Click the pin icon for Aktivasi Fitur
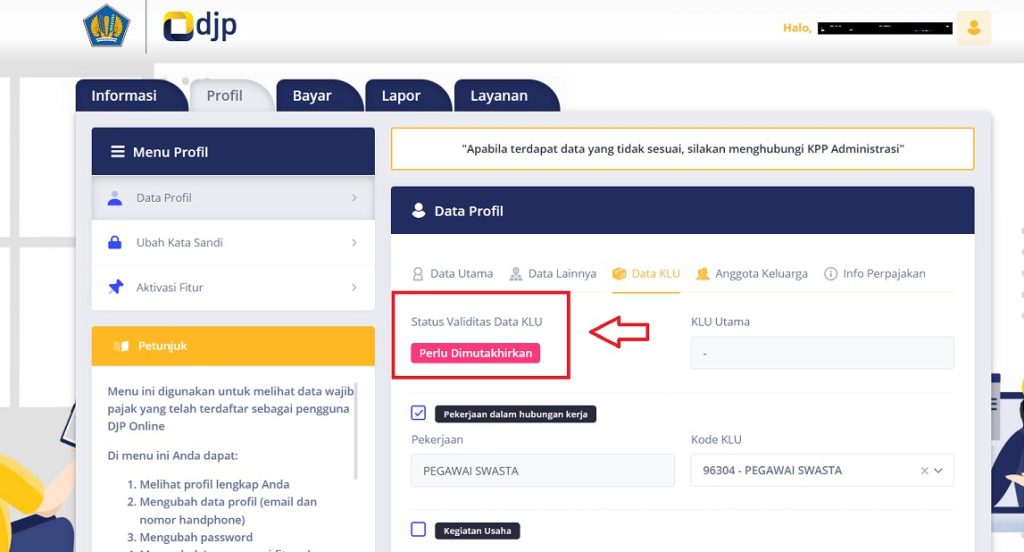This screenshot has height=552, width=1024. 116,287
